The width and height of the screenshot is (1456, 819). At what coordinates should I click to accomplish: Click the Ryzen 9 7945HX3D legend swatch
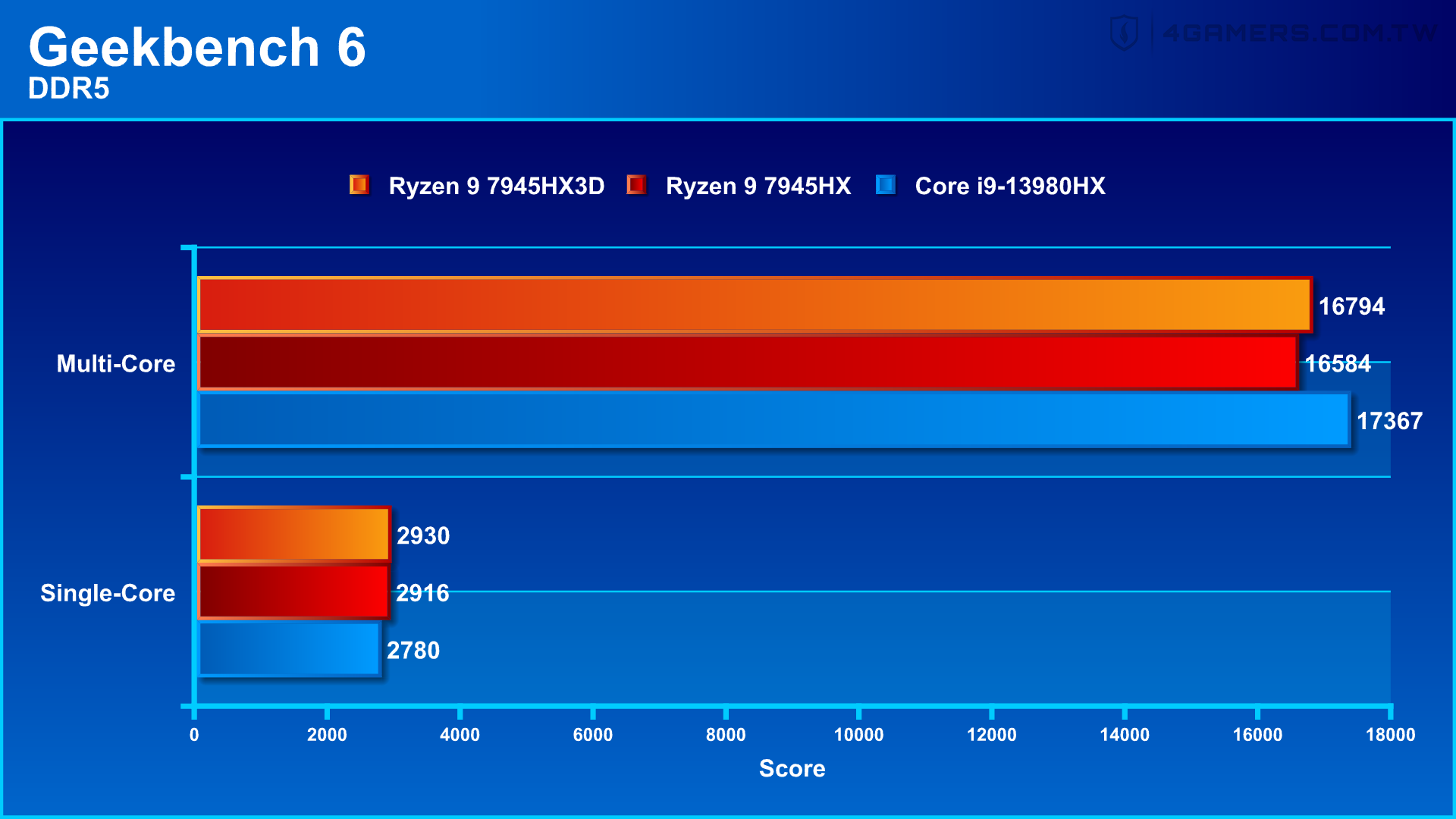click(359, 184)
